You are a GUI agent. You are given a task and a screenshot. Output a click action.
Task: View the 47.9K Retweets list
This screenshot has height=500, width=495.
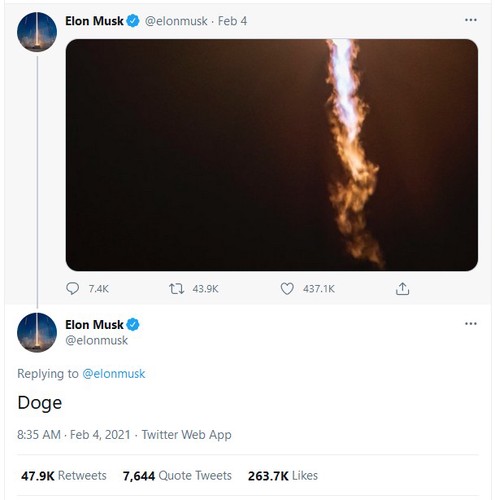click(x=64, y=476)
